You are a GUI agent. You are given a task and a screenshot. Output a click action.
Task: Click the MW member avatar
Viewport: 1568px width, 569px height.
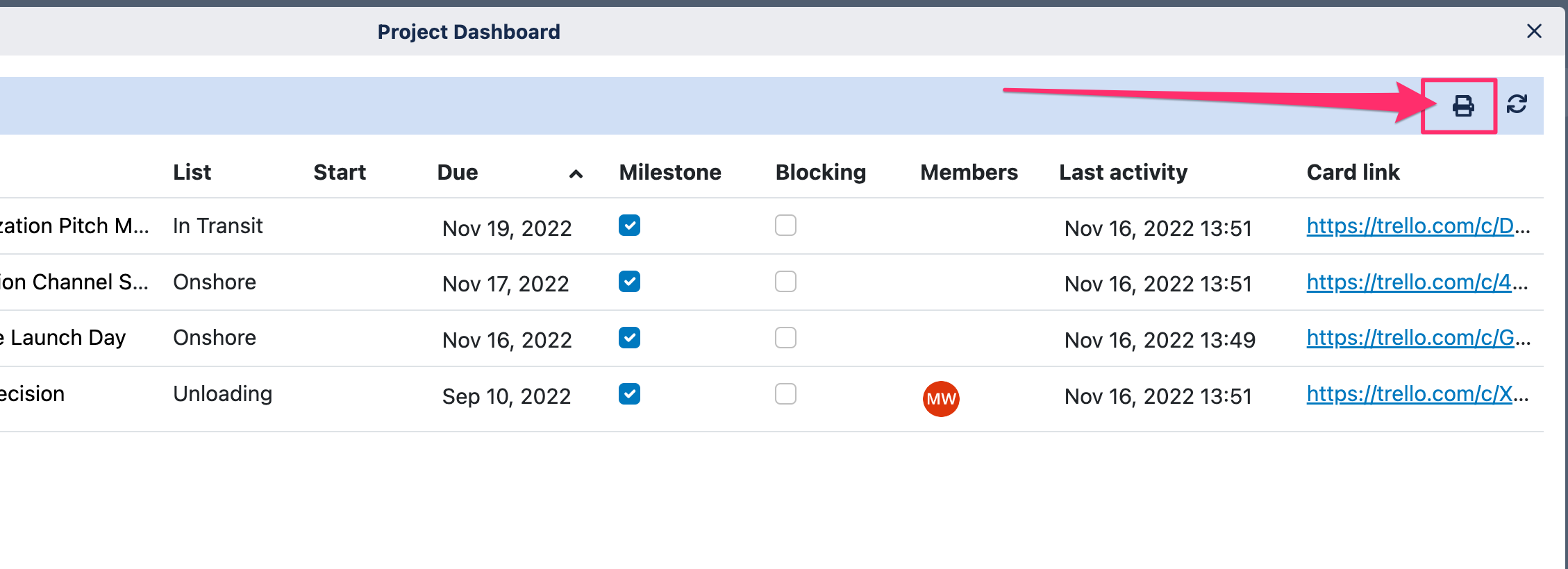(941, 399)
